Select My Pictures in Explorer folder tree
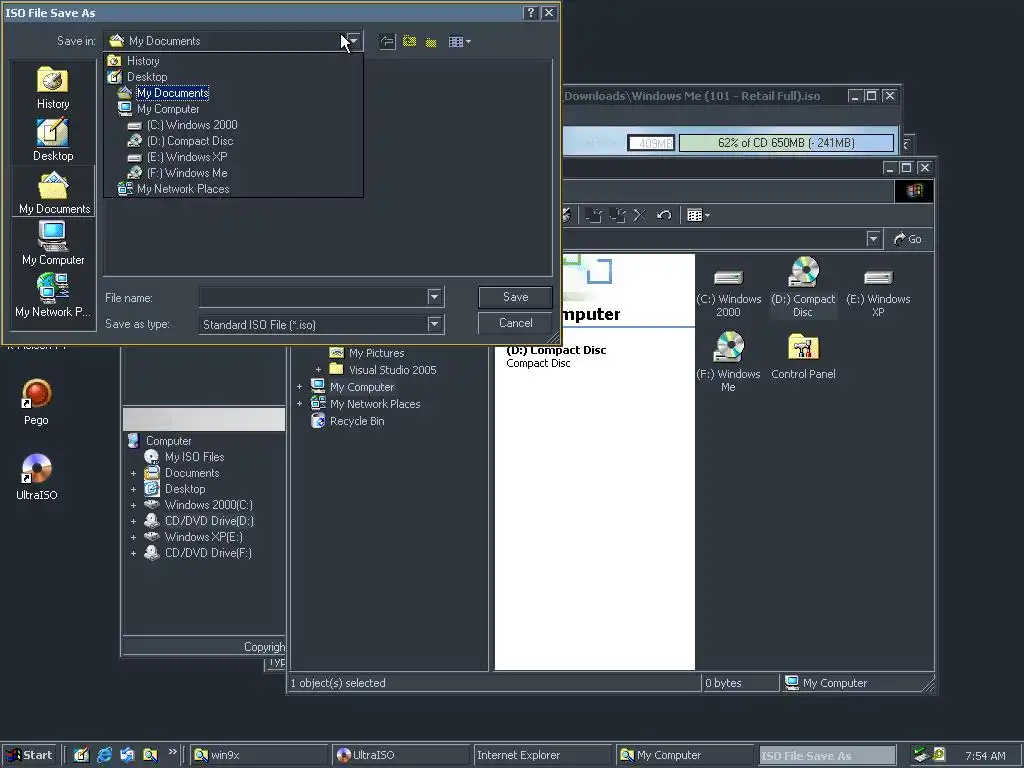The height and width of the screenshot is (768, 1024). point(376,353)
